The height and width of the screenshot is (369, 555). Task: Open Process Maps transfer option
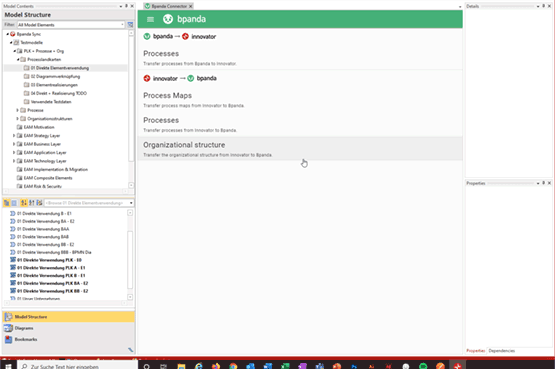click(300, 100)
